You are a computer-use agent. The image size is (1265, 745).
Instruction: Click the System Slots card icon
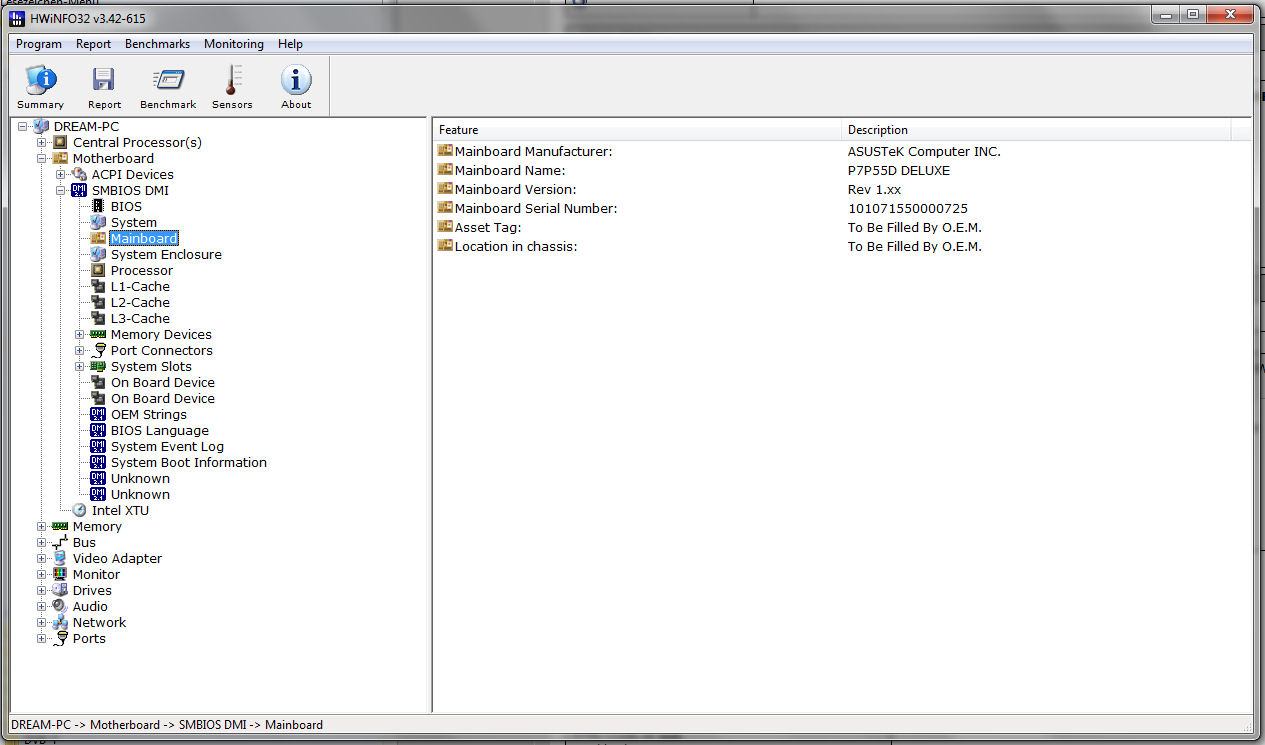pyautogui.click(x=98, y=367)
